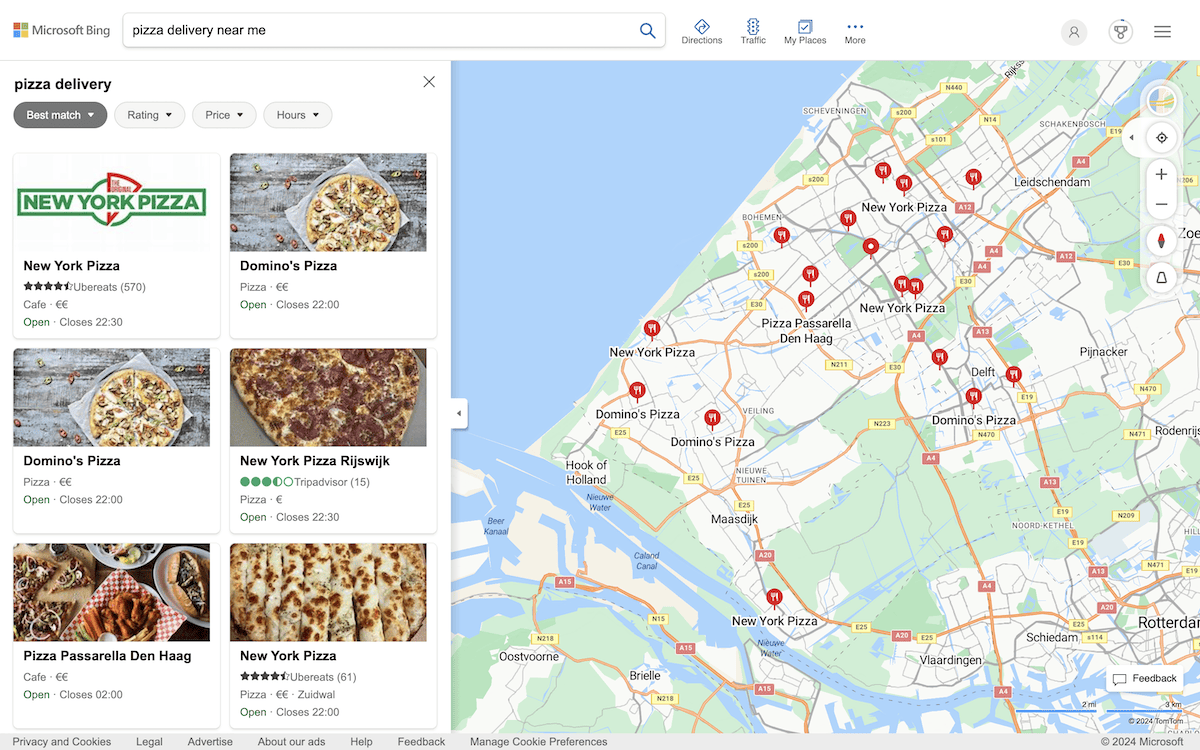Open the Price filter dropdown
The height and width of the screenshot is (750, 1200).
point(224,115)
